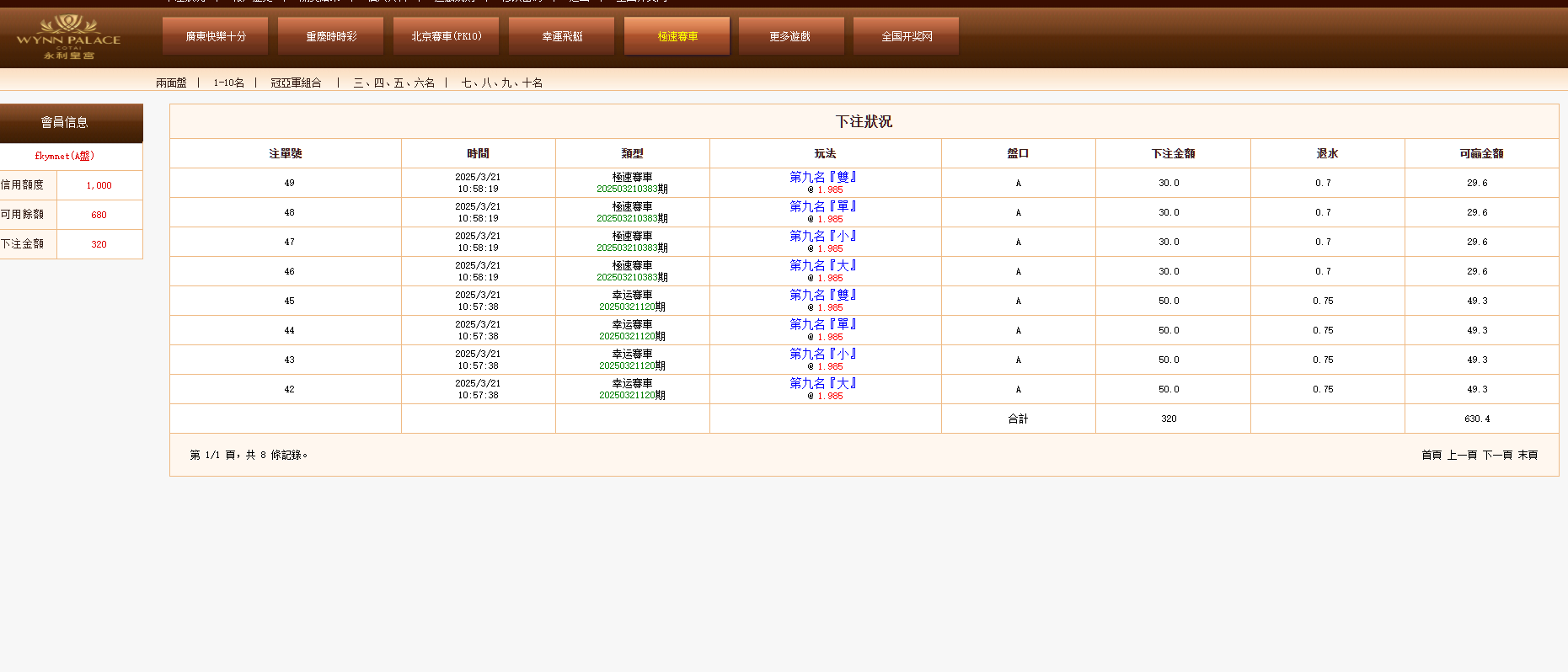This screenshot has width=1568, height=672.
Task: Expand the 更多遊戲 menu
Action: point(790,36)
